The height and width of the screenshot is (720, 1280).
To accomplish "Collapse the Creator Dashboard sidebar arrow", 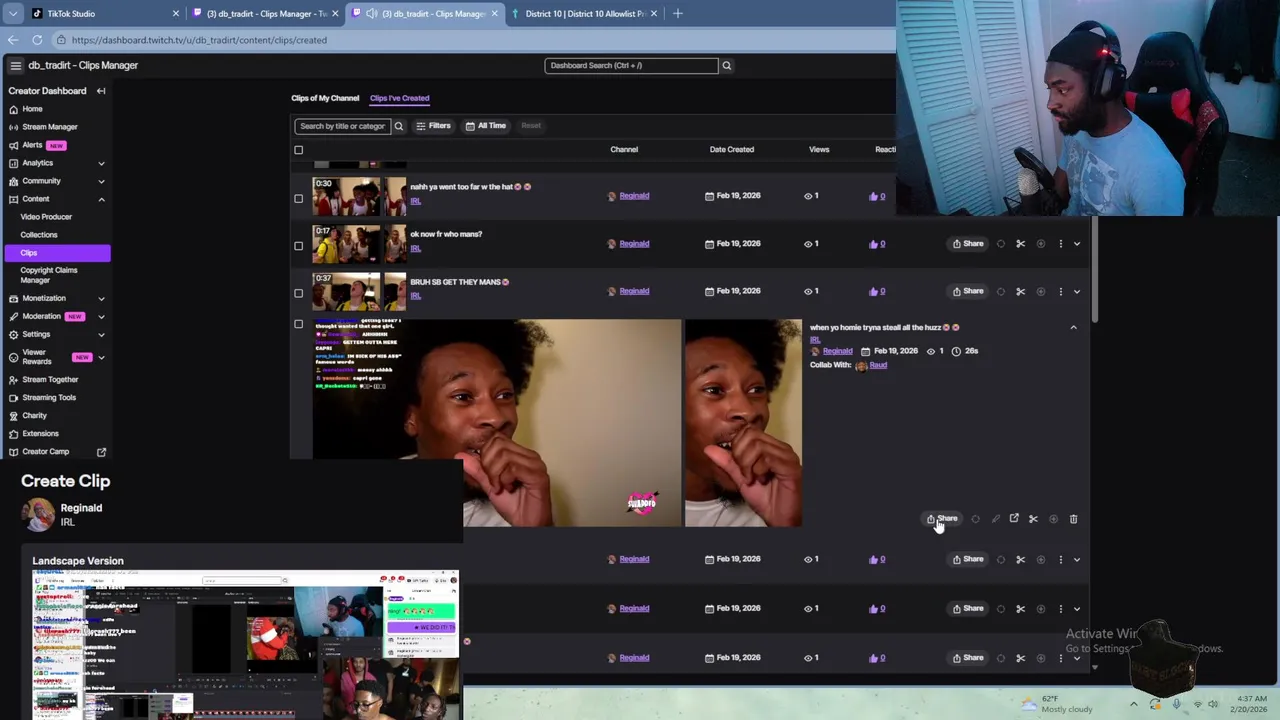I will [x=101, y=91].
